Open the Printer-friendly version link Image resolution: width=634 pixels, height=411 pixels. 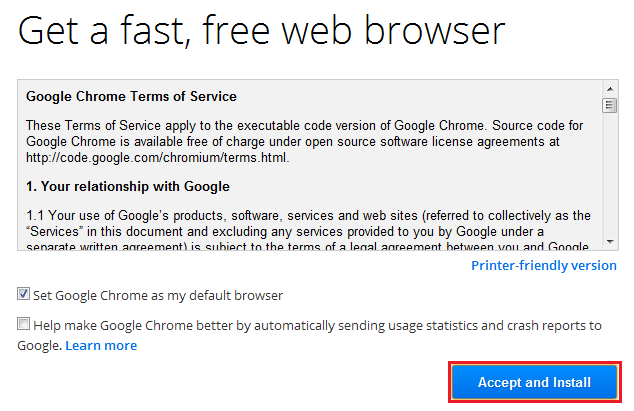click(544, 265)
